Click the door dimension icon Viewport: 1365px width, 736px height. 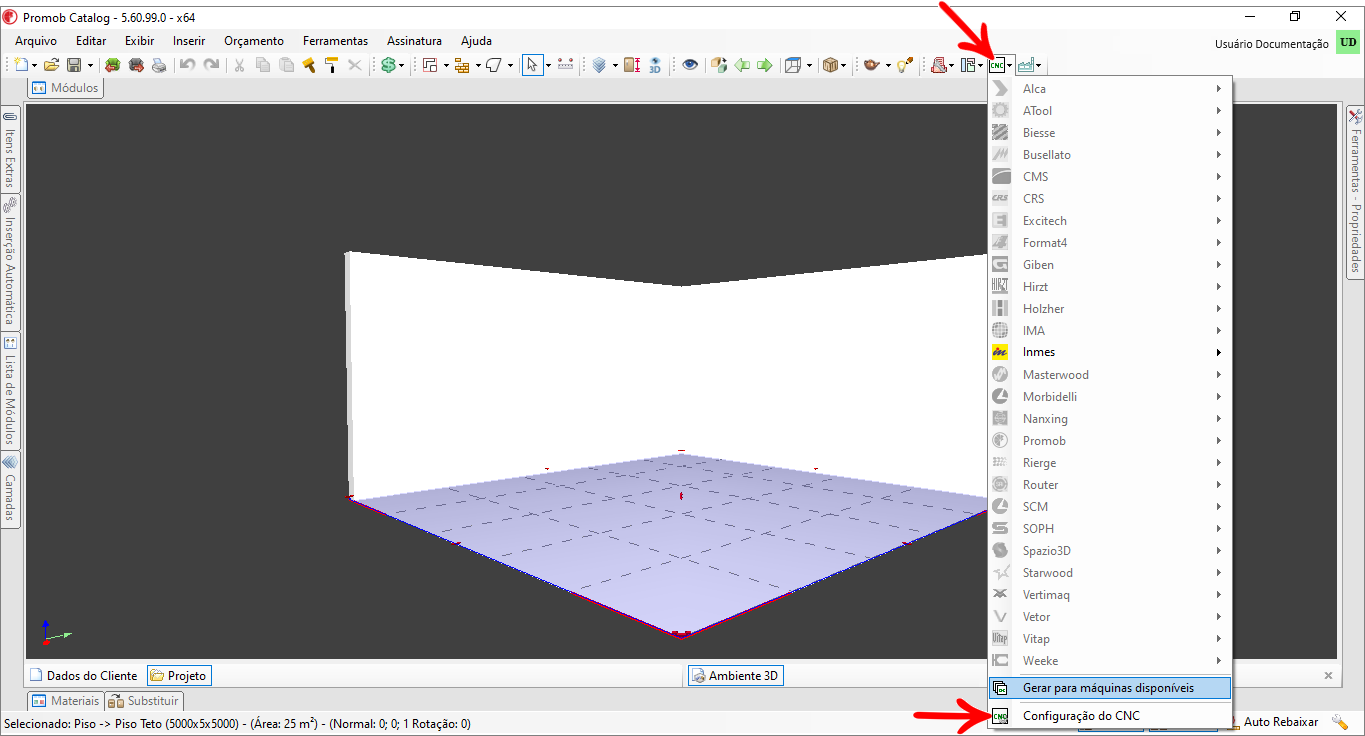(632, 65)
